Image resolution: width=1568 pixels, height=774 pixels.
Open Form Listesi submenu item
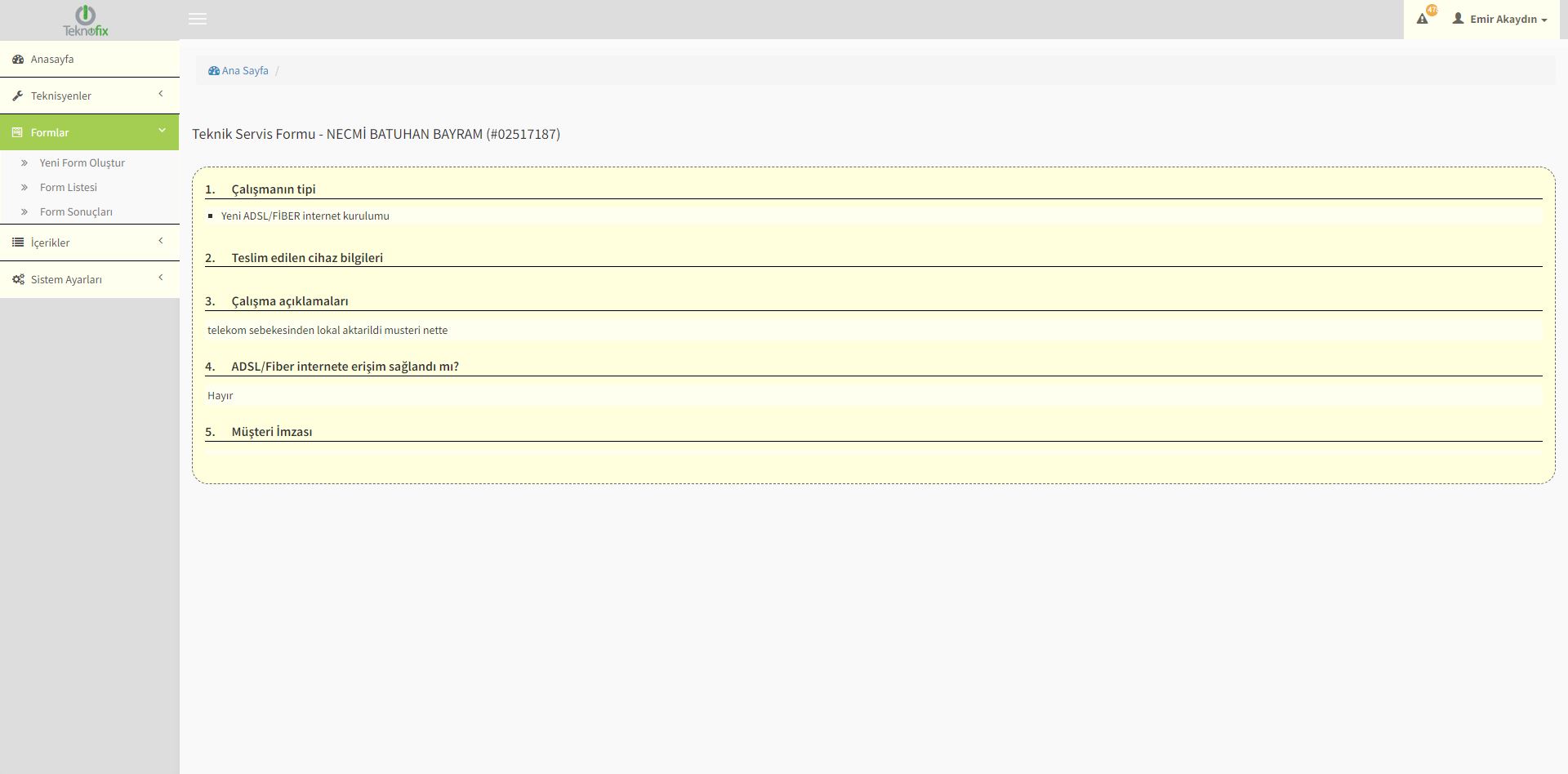[69, 188]
